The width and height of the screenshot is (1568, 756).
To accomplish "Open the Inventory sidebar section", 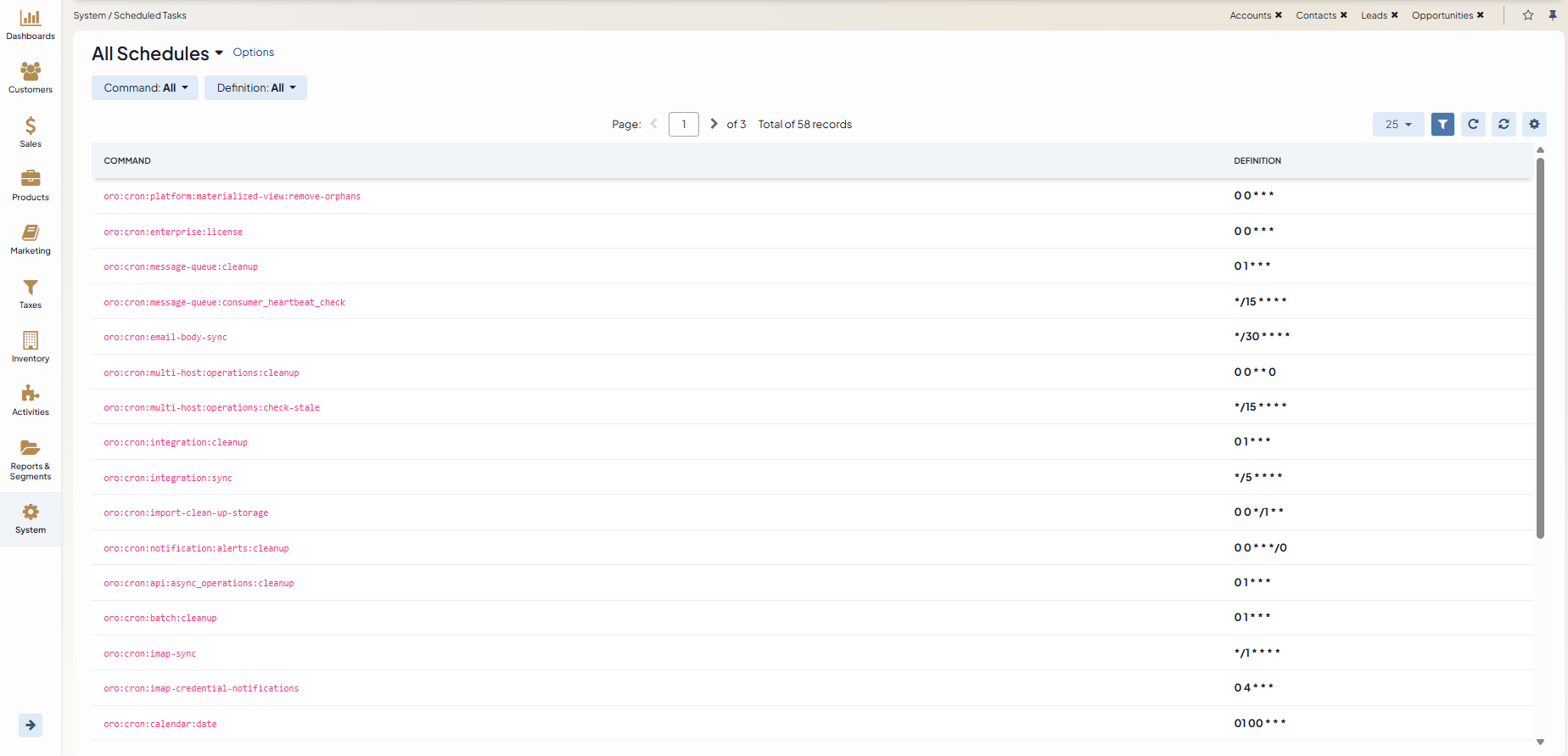I will click(x=31, y=347).
